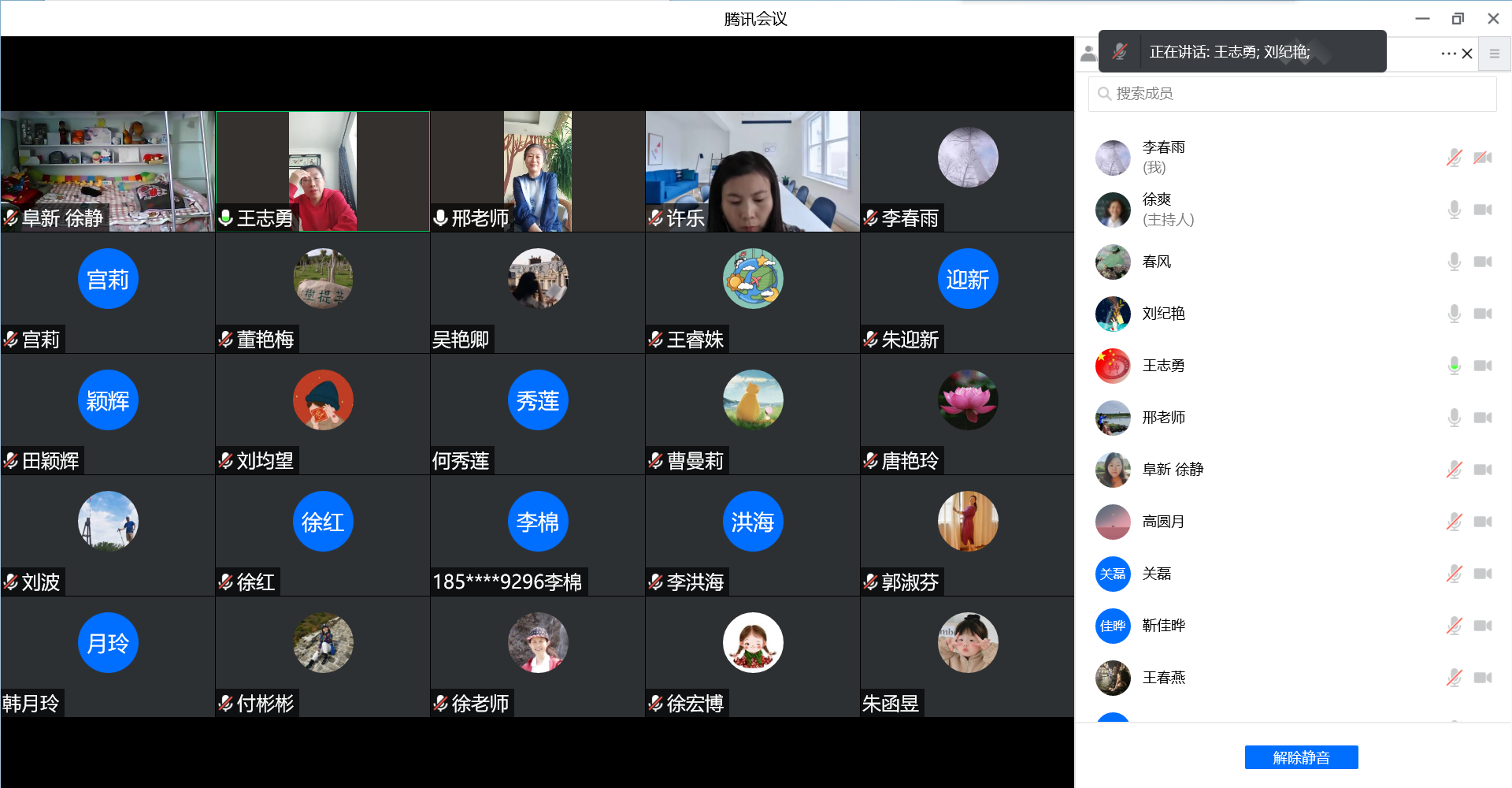Click 徐爽 host microphone icon
The height and width of the screenshot is (788, 1512).
(x=1454, y=210)
